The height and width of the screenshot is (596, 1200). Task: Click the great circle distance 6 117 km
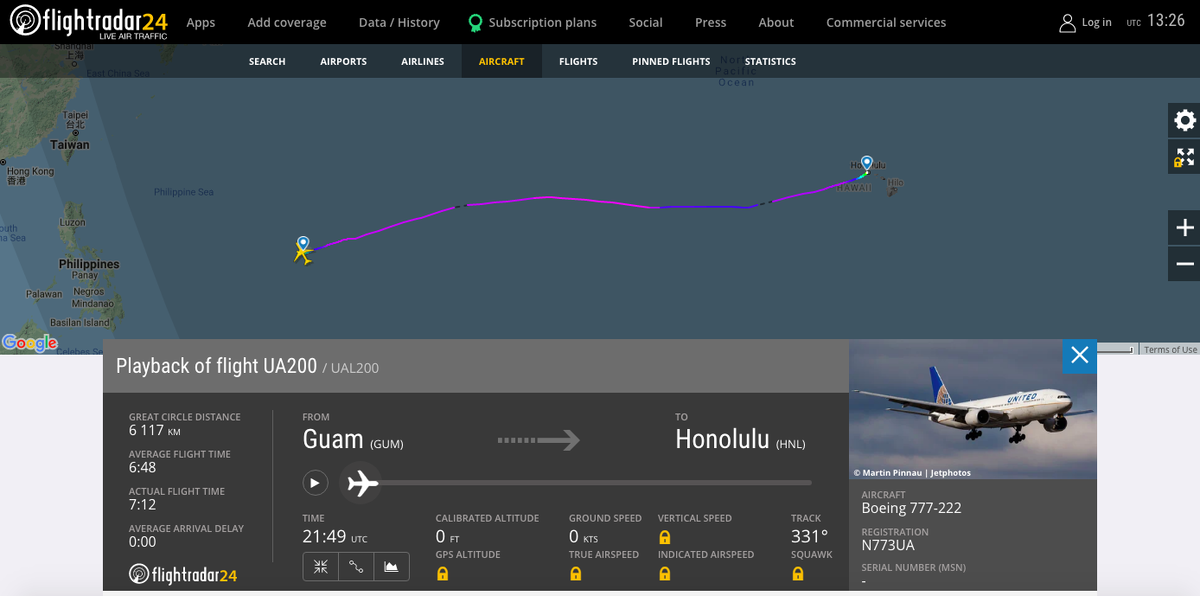[x=155, y=431]
